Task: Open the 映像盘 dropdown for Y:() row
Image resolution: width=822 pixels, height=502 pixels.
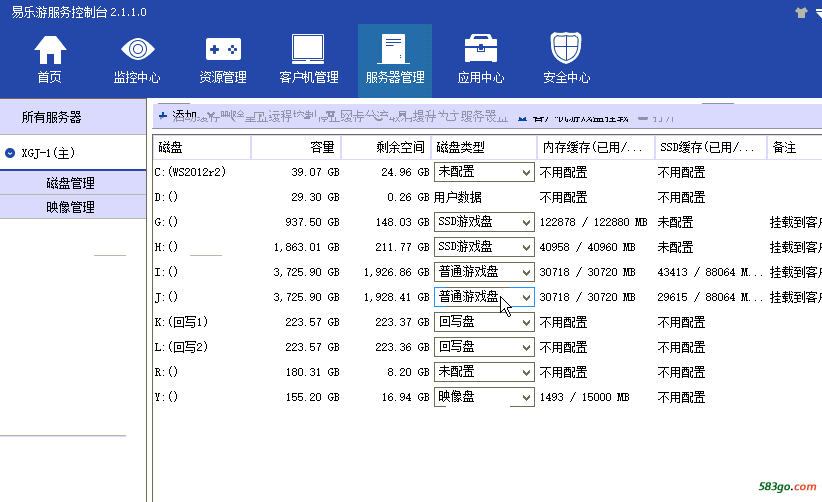Action: coord(484,397)
